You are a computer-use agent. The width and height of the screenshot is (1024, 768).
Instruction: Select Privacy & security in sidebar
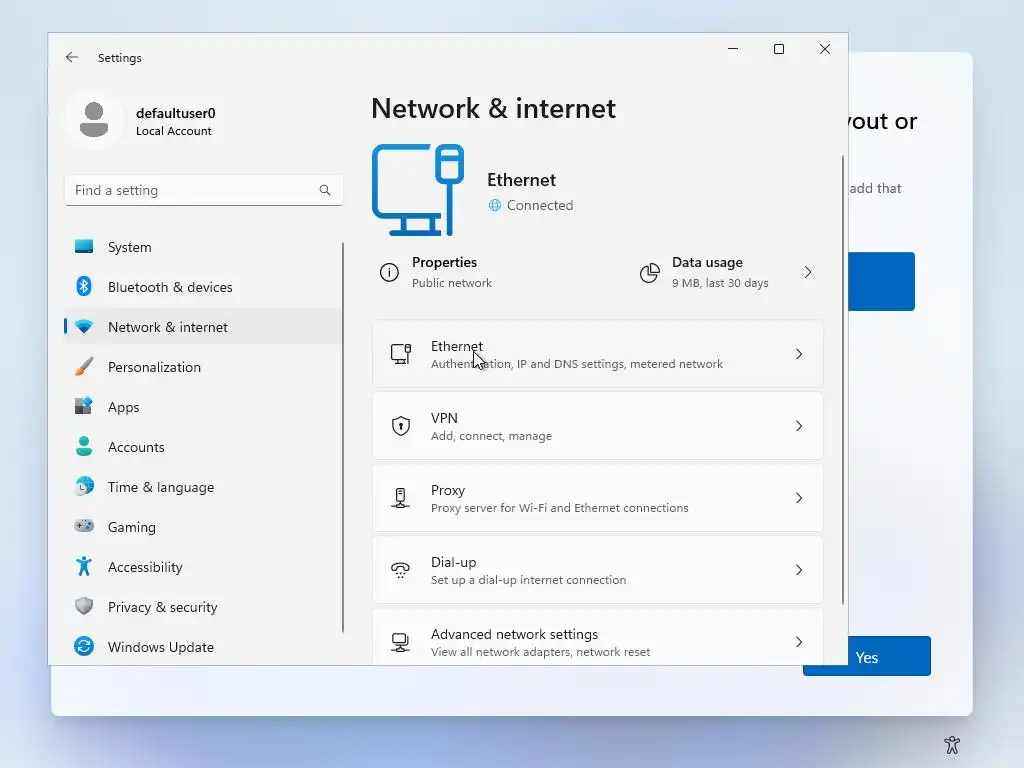tap(203, 607)
